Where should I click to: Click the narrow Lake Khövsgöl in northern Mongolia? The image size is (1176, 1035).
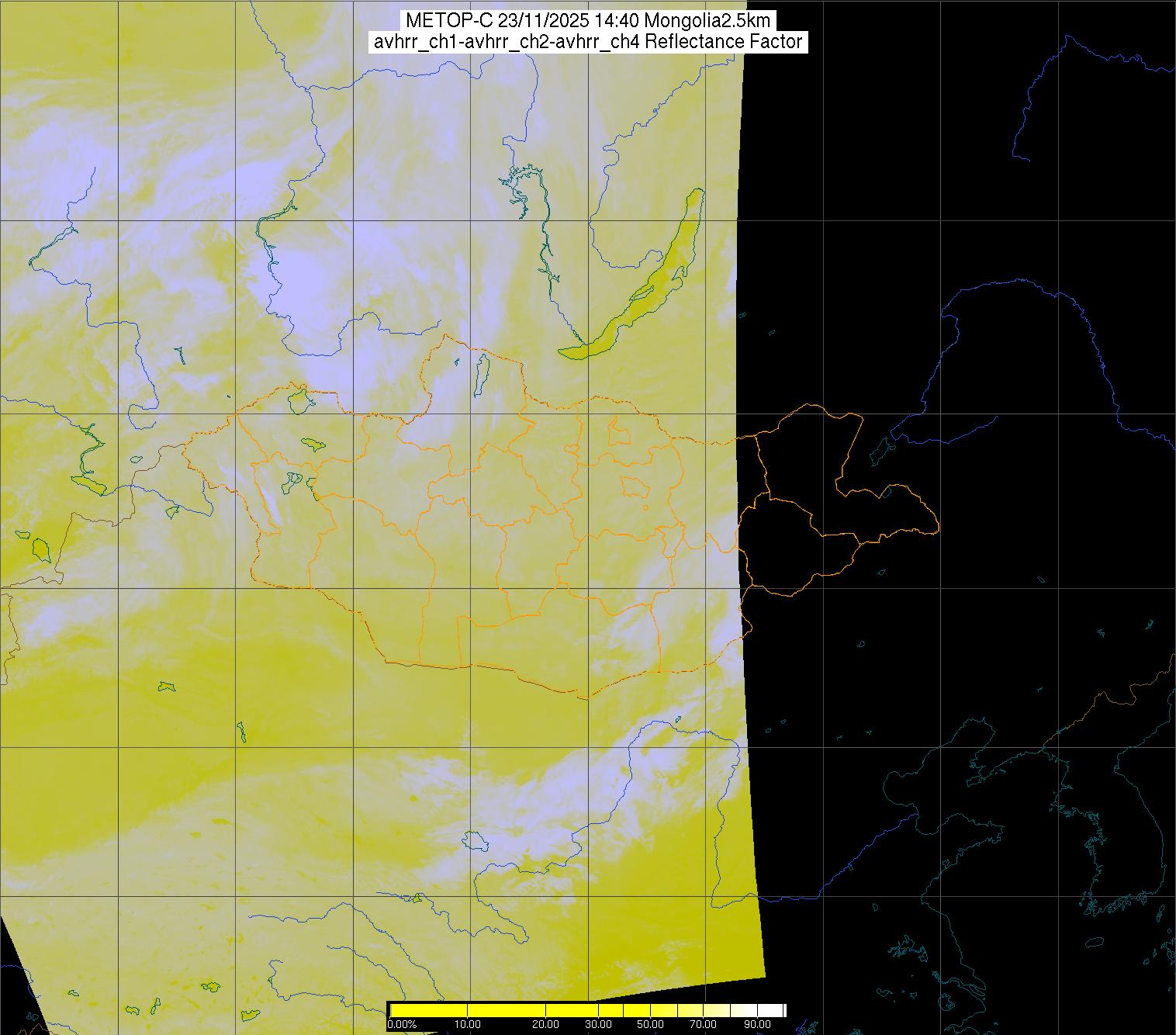click(x=481, y=372)
